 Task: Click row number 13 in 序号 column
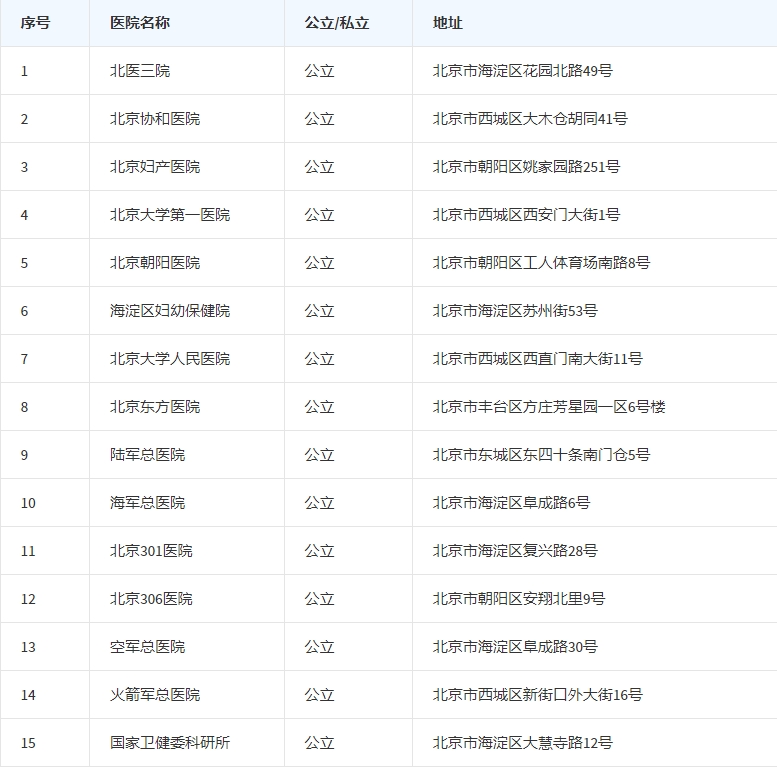tap(28, 647)
